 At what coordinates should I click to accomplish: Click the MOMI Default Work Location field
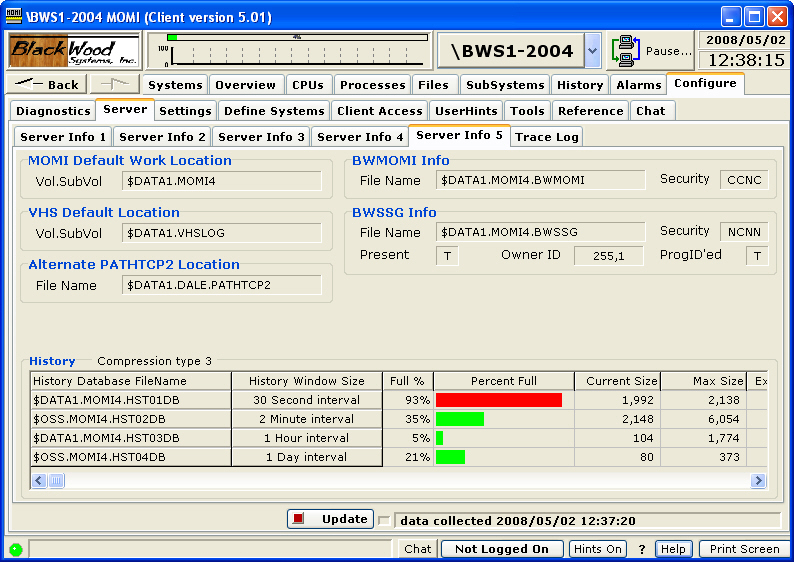(x=222, y=181)
